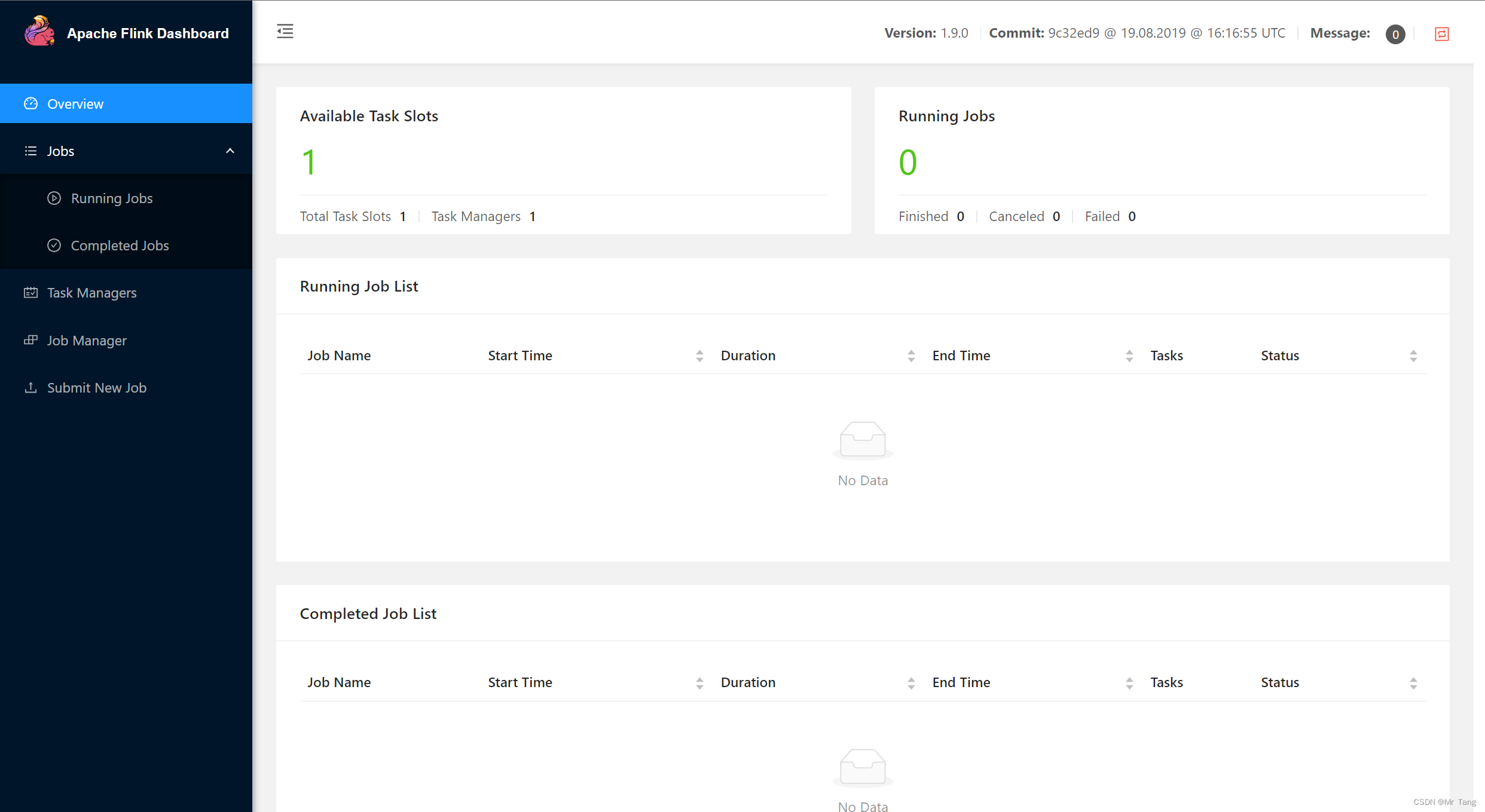Viewport: 1485px width, 812px height.
Task: Click the Job Name header in Running Job List
Action: [x=339, y=356]
